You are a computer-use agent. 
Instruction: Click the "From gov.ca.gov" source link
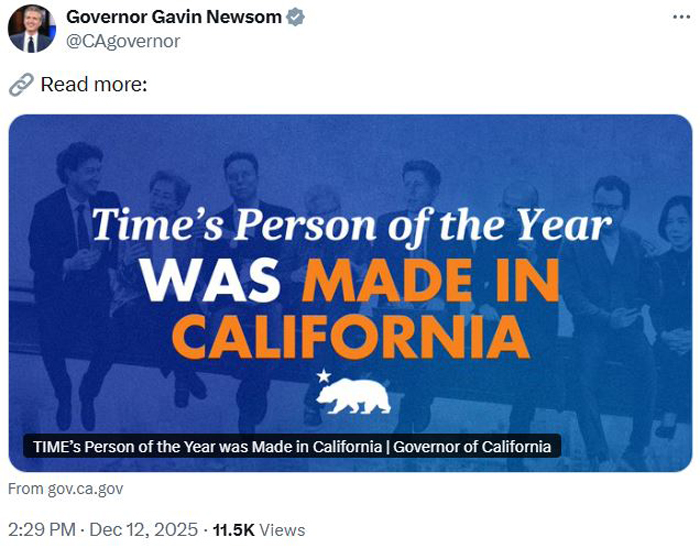66,489
